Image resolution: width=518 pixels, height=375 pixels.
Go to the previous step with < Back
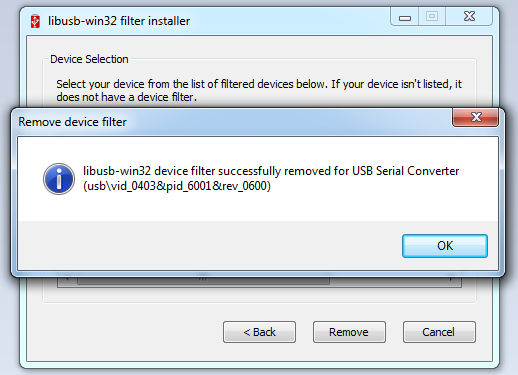click(259, 332)
